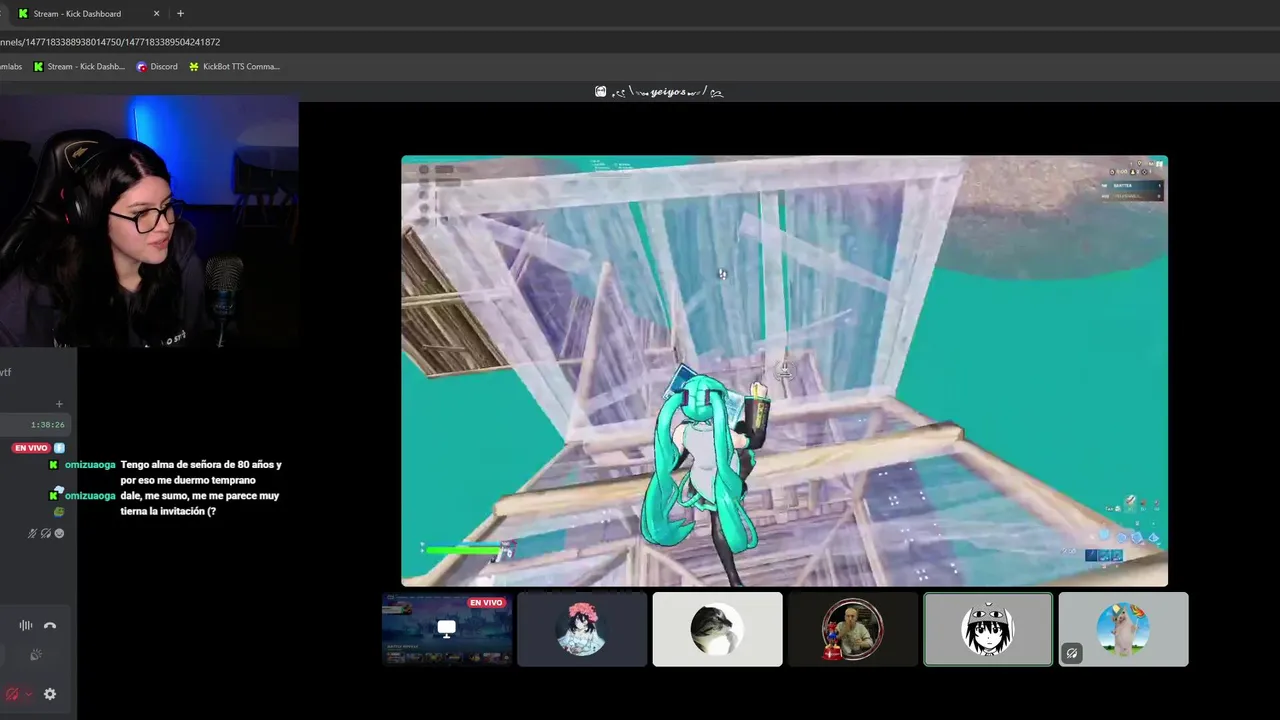Select participant with the cat avatar
Screen dimensions: 1280x720
(x=717, y=629)
